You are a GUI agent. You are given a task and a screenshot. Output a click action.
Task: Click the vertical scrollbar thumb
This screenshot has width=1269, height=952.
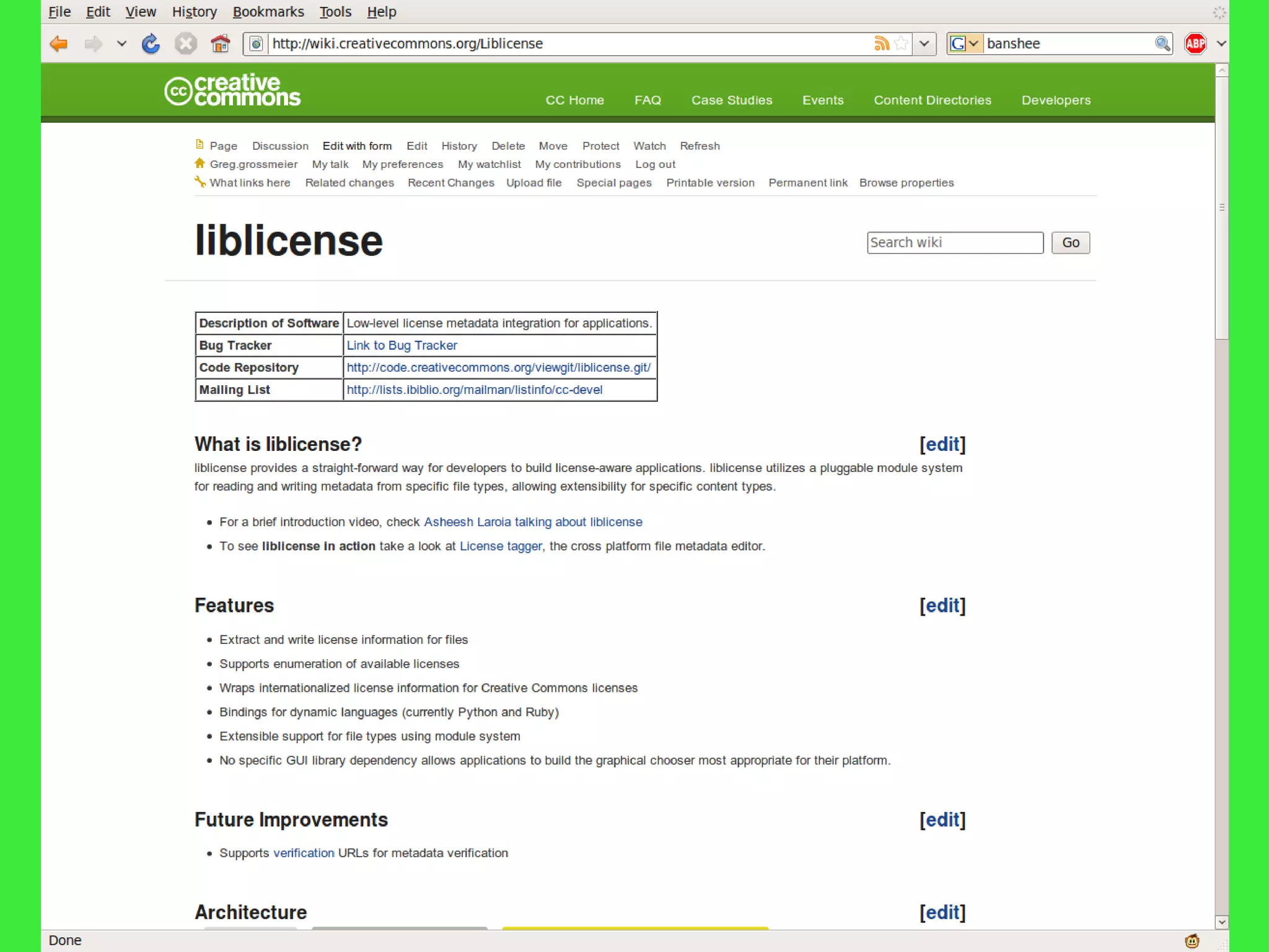pyautogui.click(x=1221, y=207)
